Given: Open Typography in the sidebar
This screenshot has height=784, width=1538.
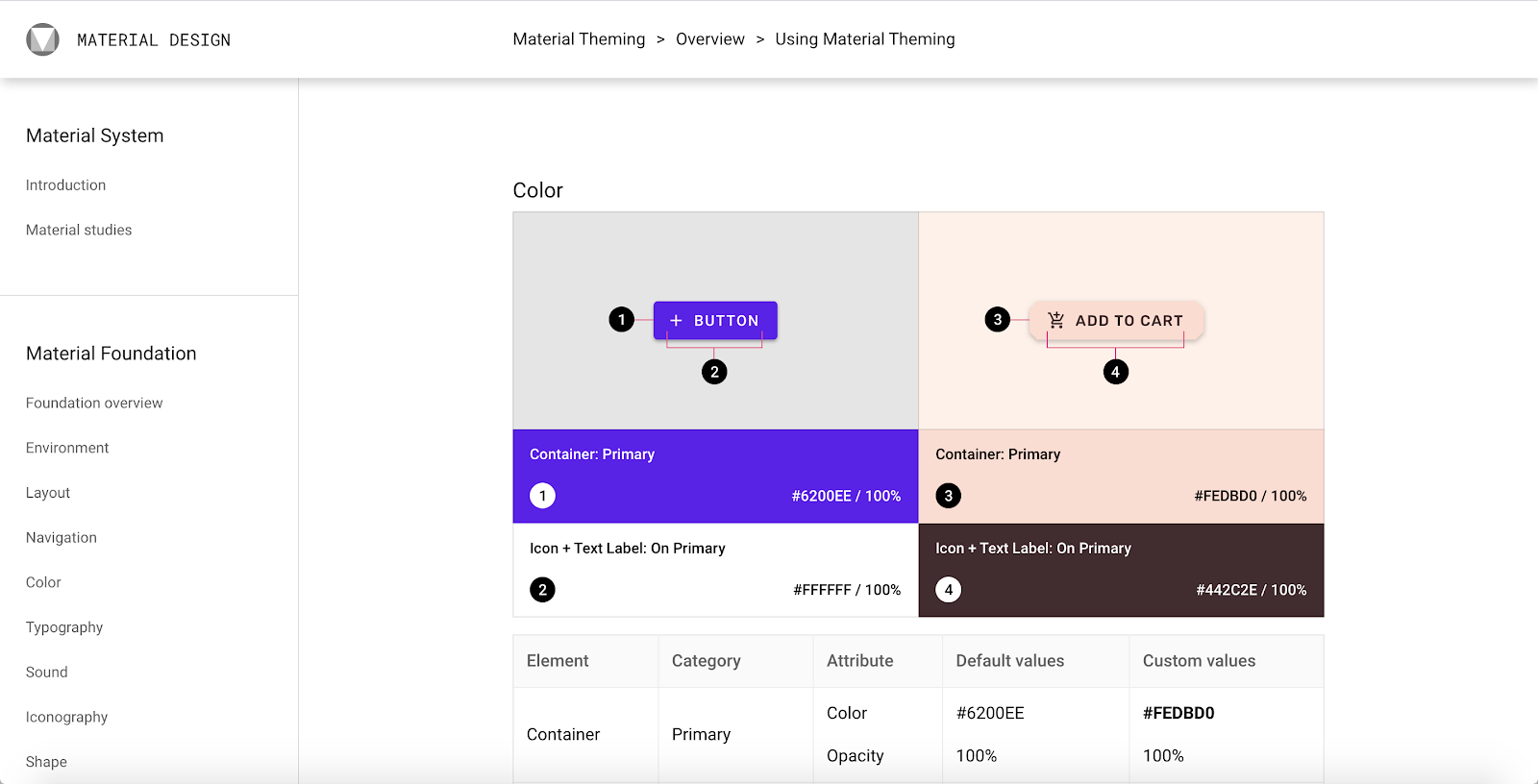Looking at the screenshot, I should 64,627.
